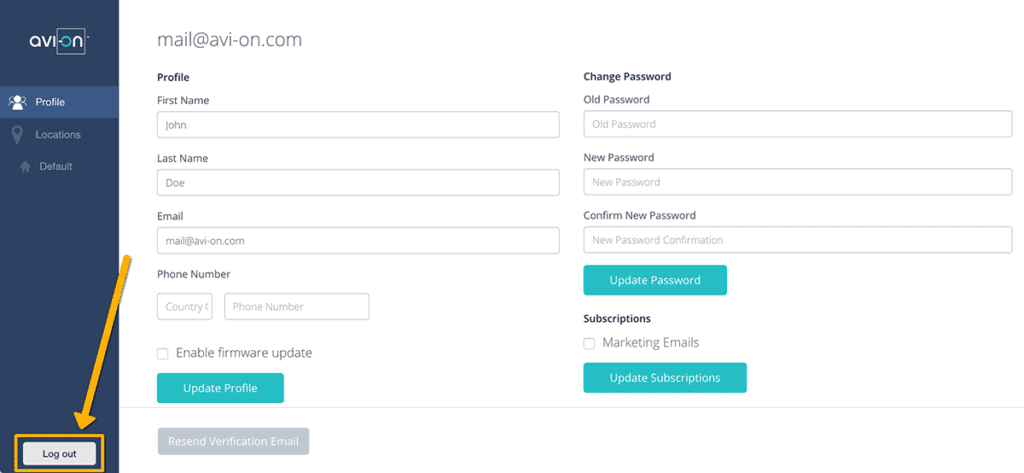Screen dimensions: 1024x473
Task: Toggle the Marketing Emails checkbox
Action: click(589, 344)
